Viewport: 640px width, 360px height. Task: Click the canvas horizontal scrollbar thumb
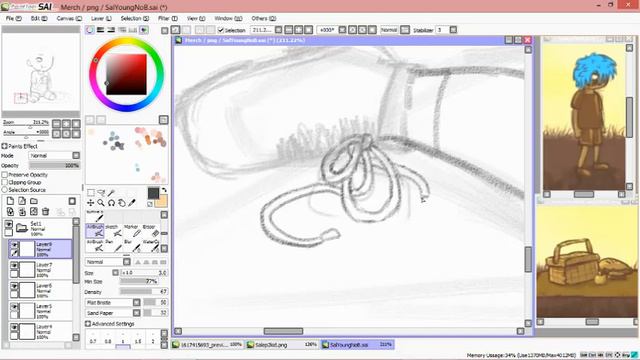tap(283, 331)
